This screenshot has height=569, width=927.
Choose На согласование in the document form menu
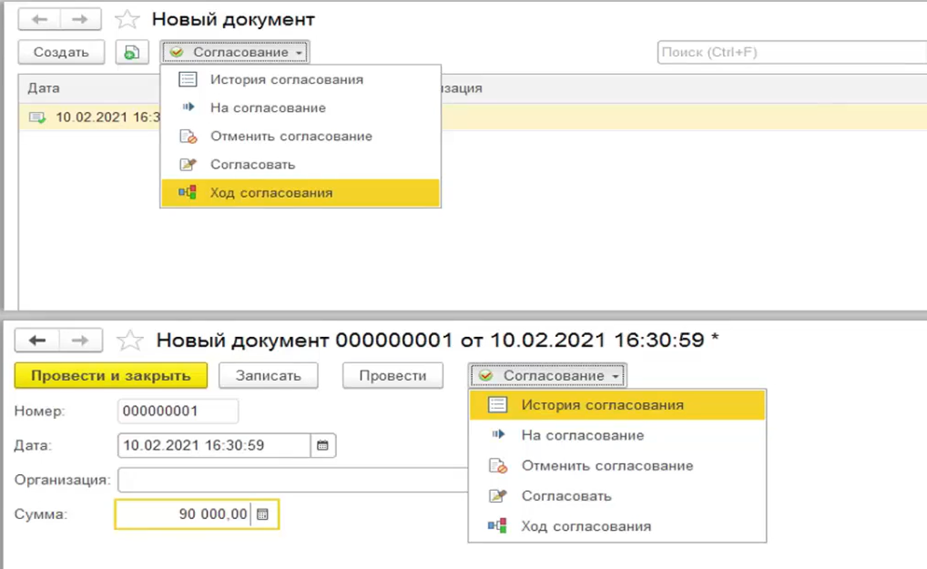point(582,435)
